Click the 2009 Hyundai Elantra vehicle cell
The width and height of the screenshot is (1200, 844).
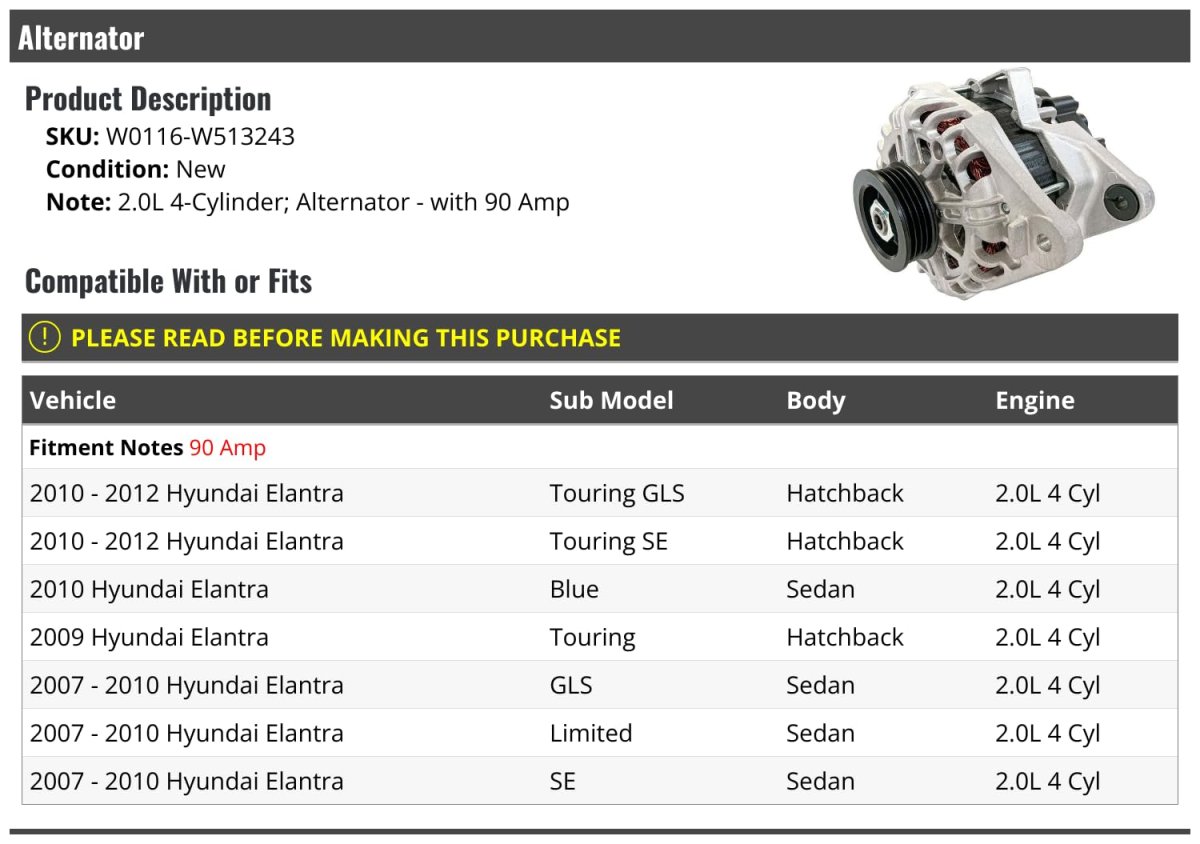149,637
